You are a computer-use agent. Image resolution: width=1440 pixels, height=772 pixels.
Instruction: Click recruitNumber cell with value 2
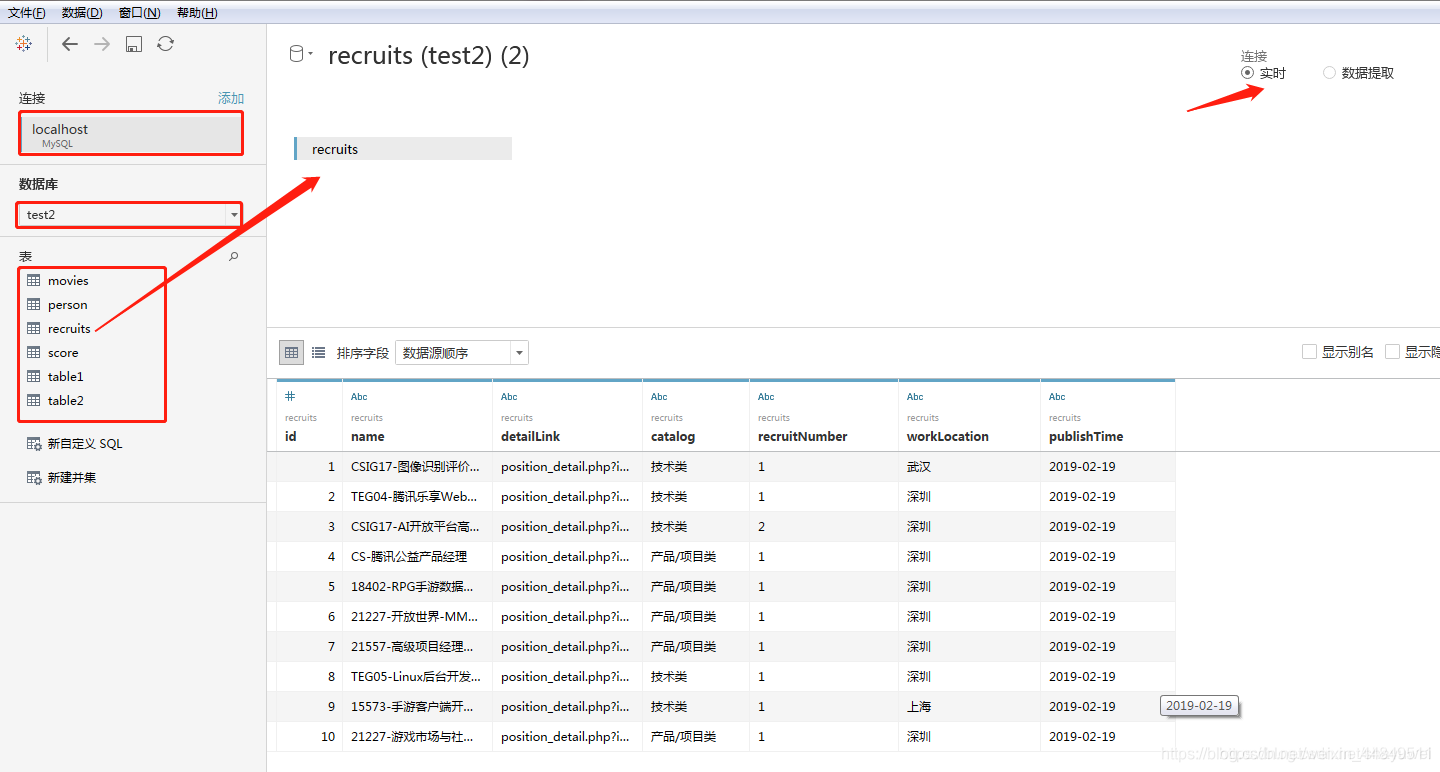pyautogui.click(x=824, y=527)
